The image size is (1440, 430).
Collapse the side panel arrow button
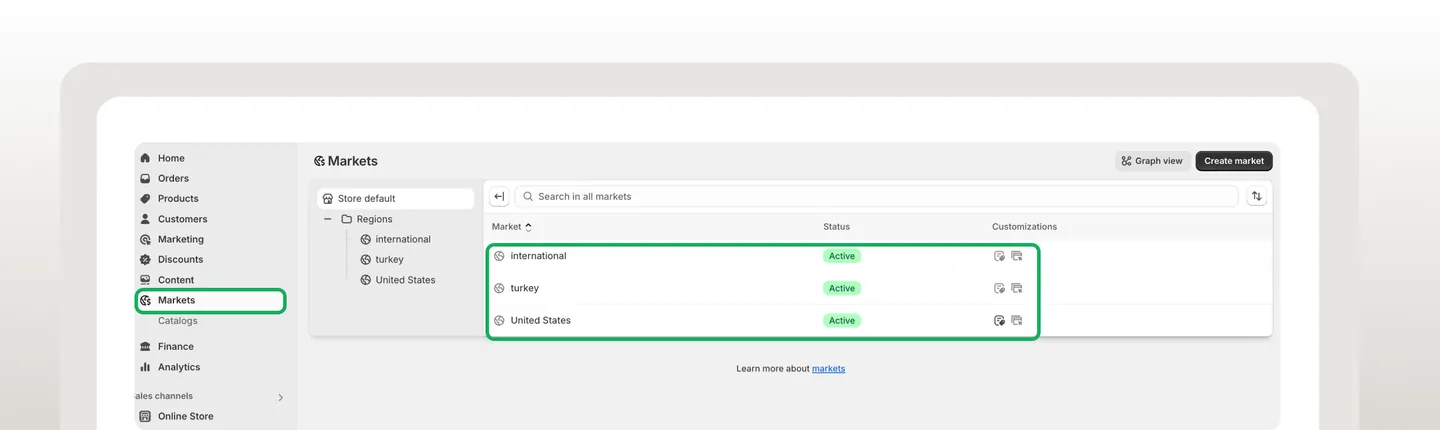[499, 197]
